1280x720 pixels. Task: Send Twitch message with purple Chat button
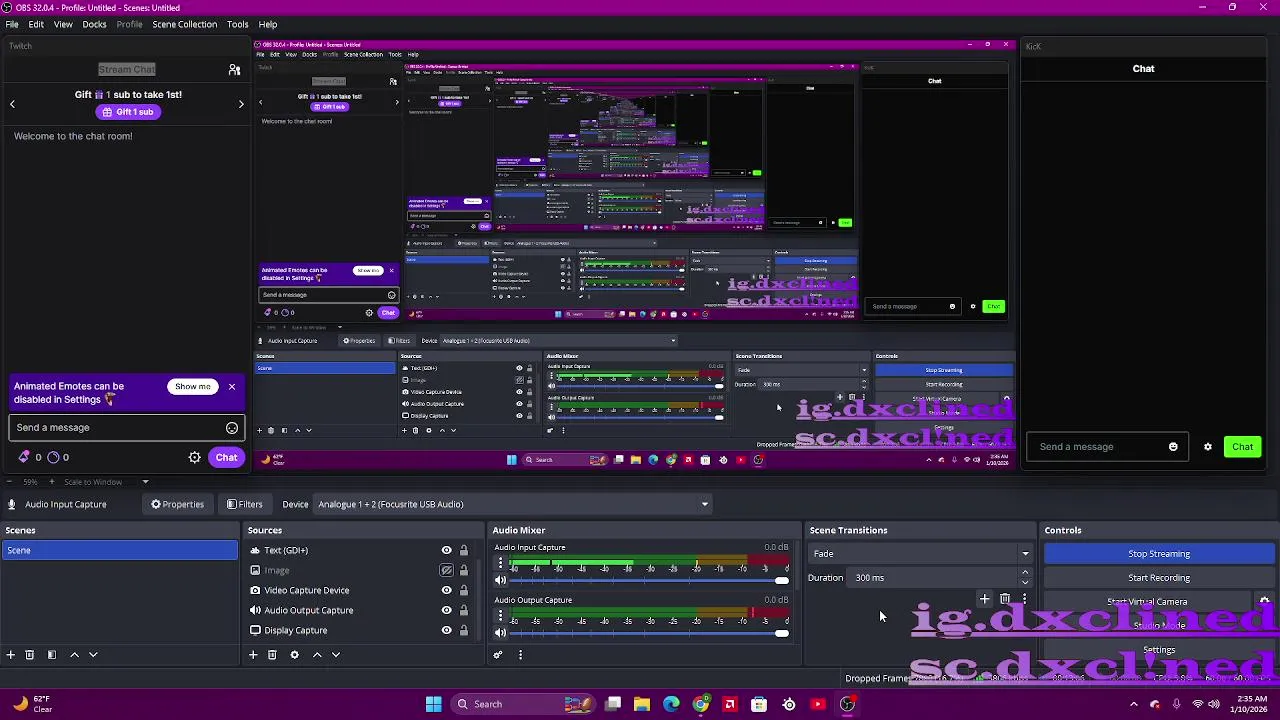(x=226, y=458)
